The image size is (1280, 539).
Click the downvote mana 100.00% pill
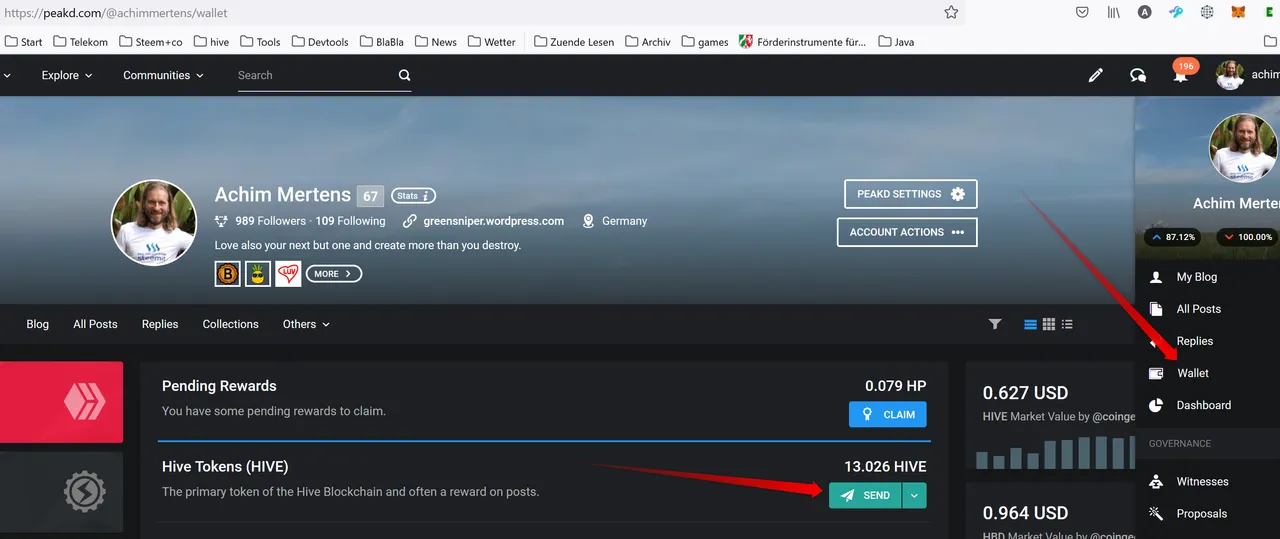(x=1247, y=237)
